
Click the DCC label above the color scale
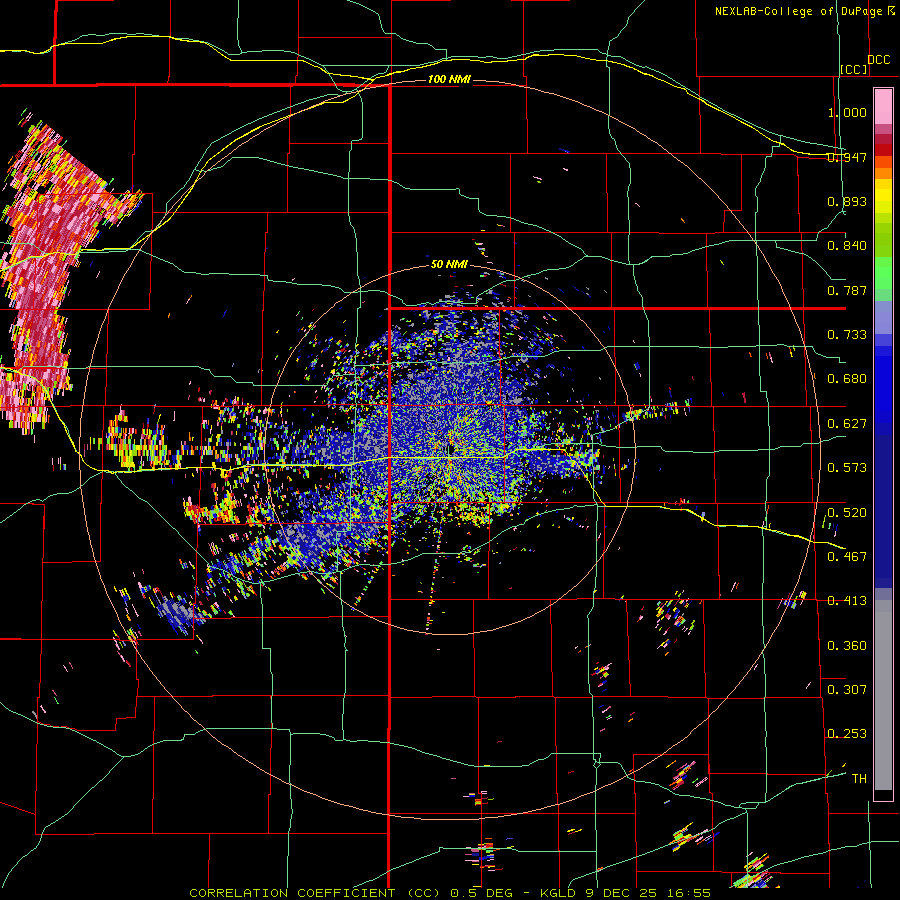(x=878, y=60)
